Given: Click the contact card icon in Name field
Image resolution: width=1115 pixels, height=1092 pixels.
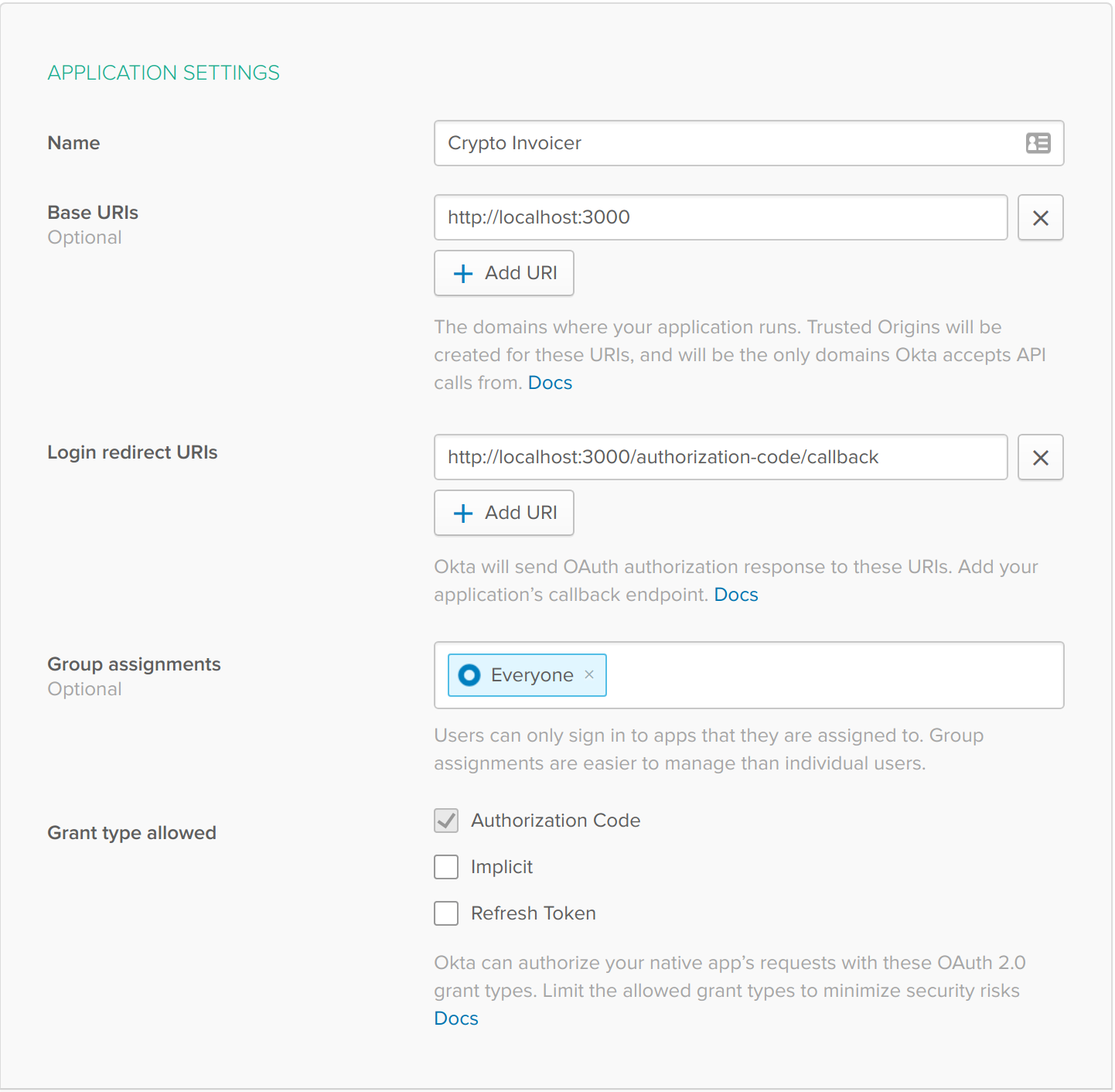Looking at the screenshot, I should [1038, 143].
